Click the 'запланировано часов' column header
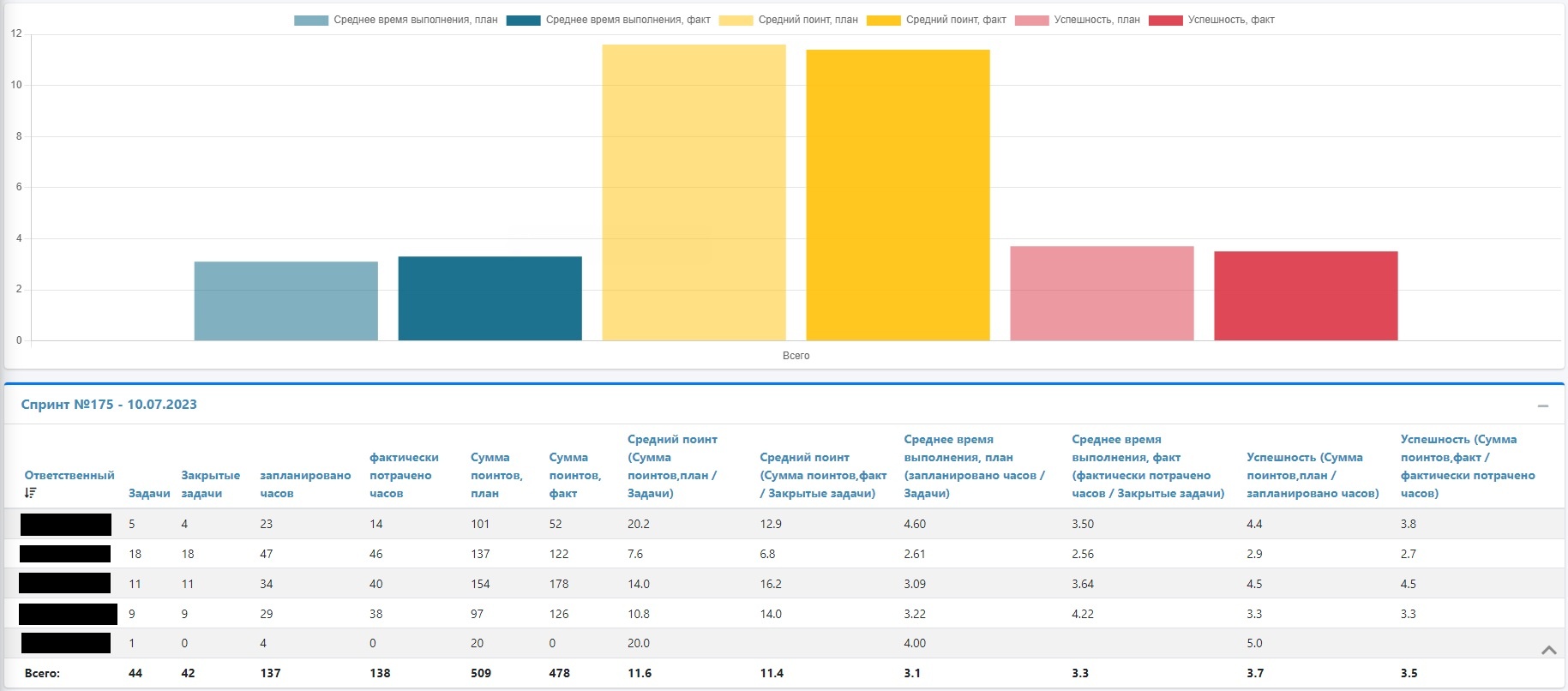The width and height of the screenshot is (1568, 691). [305, 484]
